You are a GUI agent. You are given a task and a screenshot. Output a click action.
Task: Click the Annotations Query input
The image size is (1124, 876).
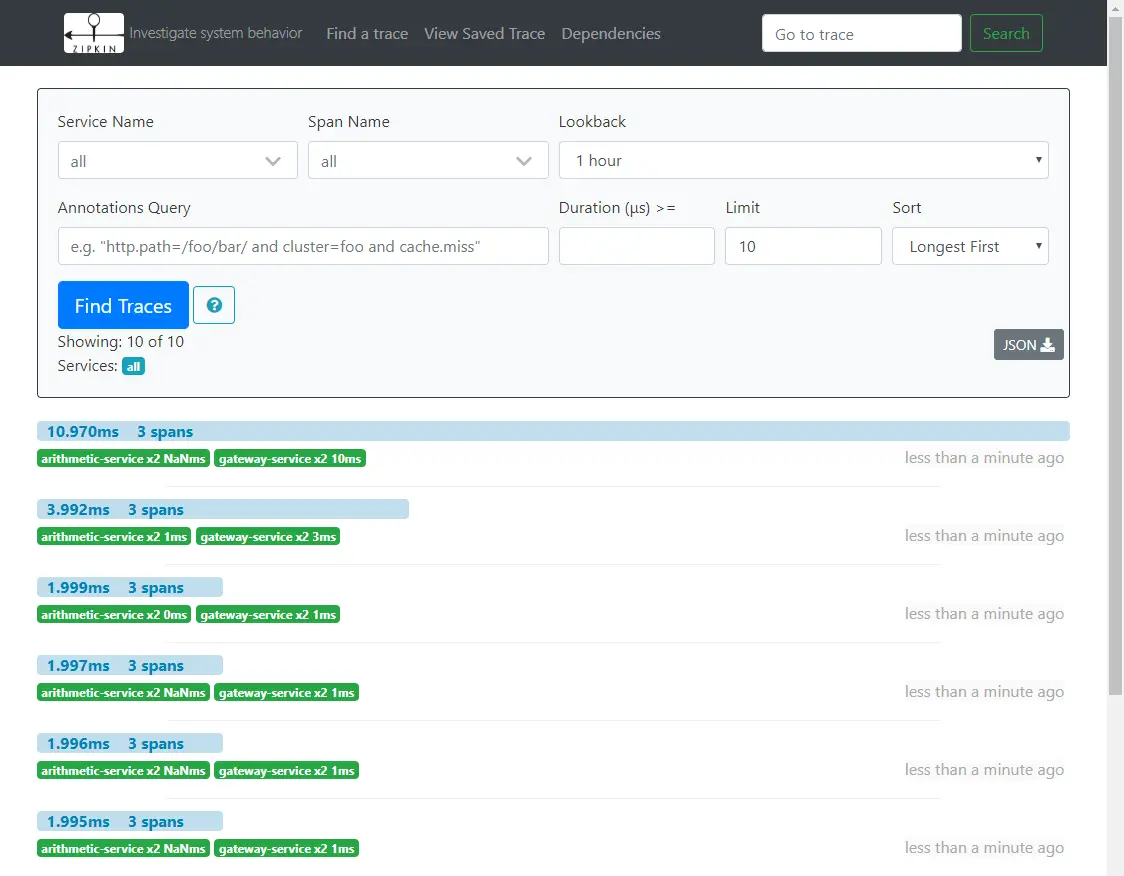(x=303, y=247)
